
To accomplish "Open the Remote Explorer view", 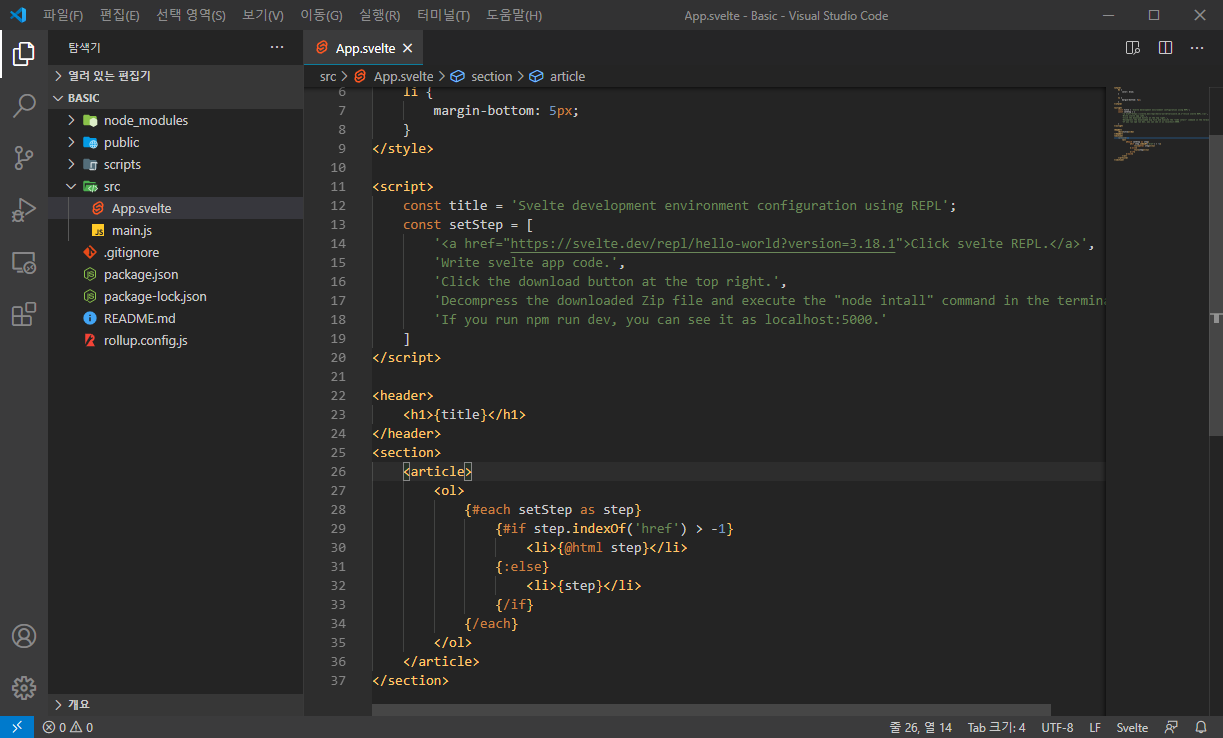I will point(24,262).
